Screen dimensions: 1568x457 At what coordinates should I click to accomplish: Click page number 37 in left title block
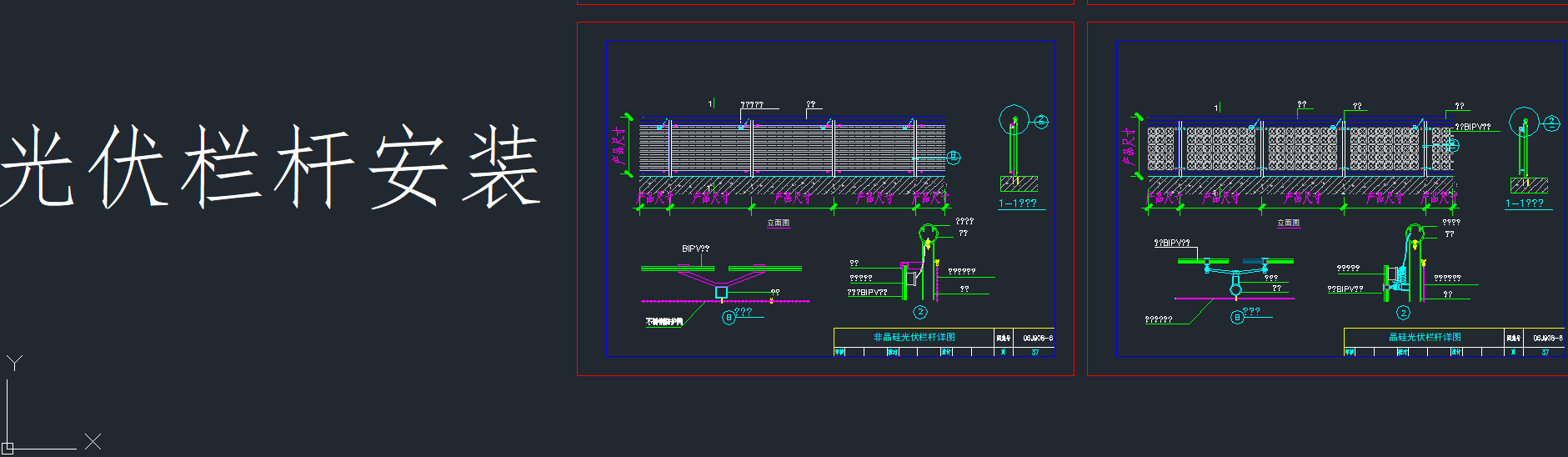1035,353
